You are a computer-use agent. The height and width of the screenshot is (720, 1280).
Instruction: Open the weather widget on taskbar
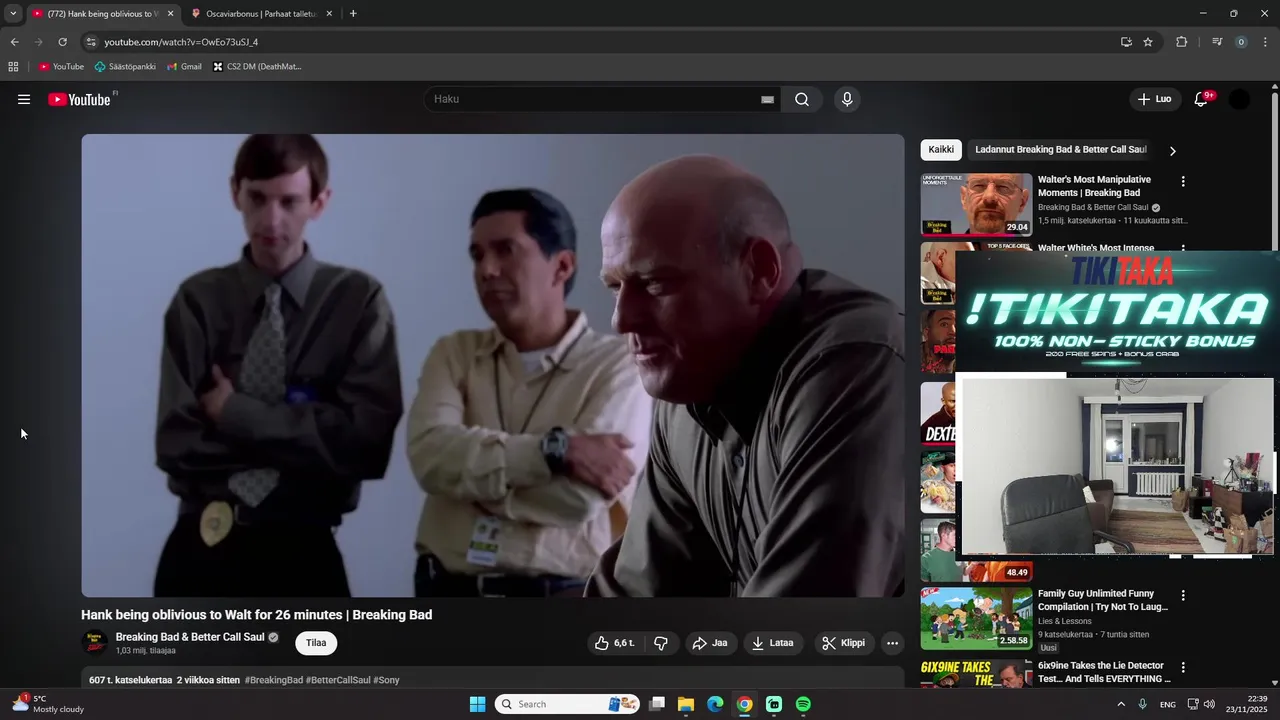point(47,704)
